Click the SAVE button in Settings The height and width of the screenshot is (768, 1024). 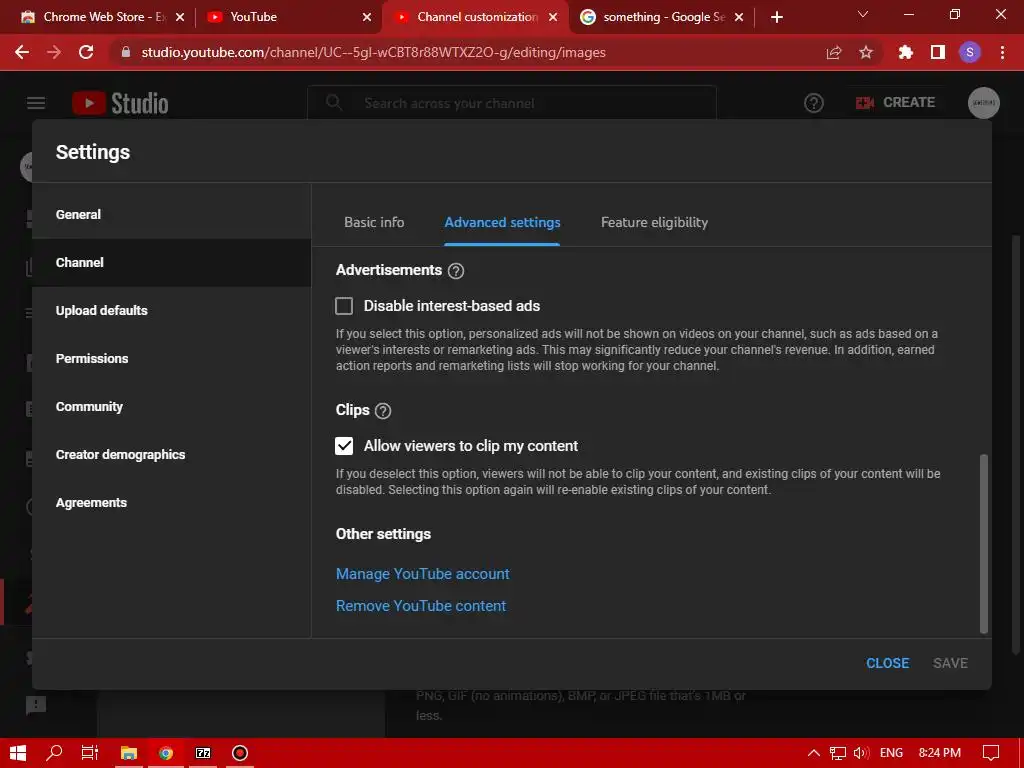click(950, 664)
